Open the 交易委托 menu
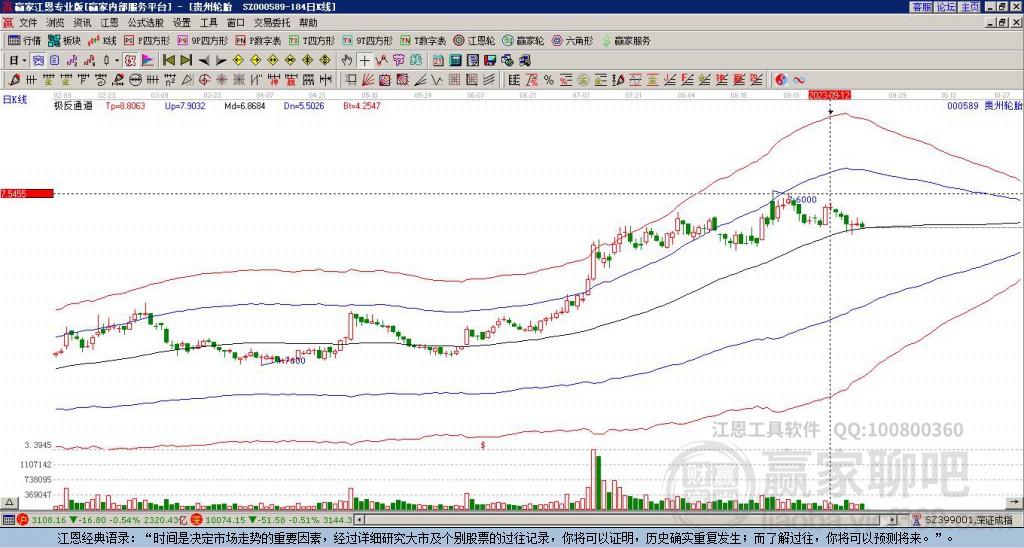Screen dimensions: 1024x548 pyautogui.click(x=272, y=23)
